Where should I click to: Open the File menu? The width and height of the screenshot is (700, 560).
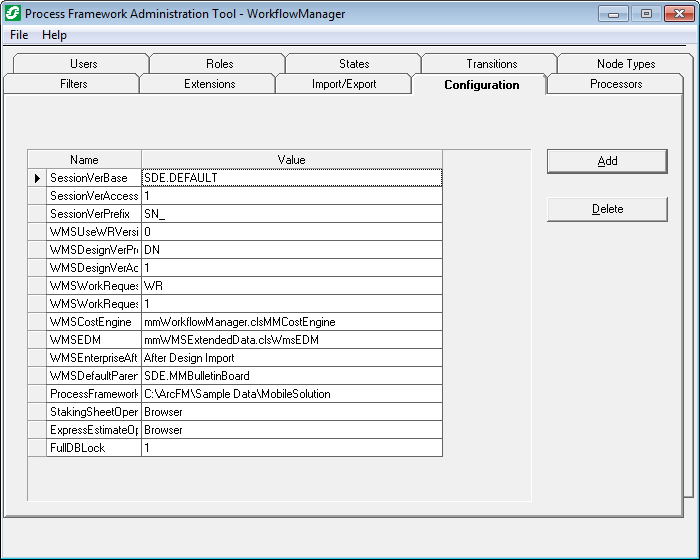19,35
